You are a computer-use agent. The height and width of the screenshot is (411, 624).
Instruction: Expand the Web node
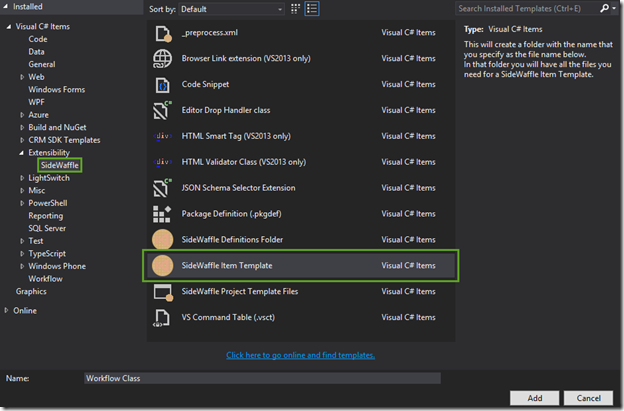pyautogui.click(x=22, y=77)
